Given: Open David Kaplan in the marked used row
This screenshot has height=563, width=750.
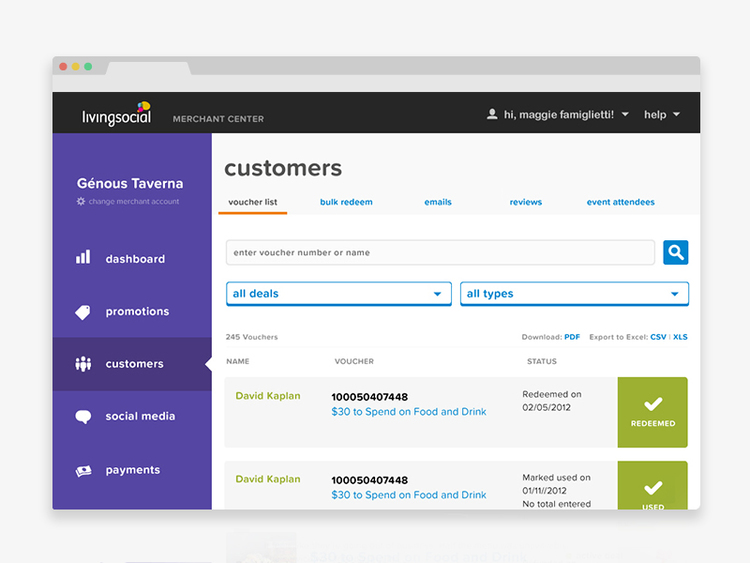Looking at the screenshot, I should [x=268, y=479].
